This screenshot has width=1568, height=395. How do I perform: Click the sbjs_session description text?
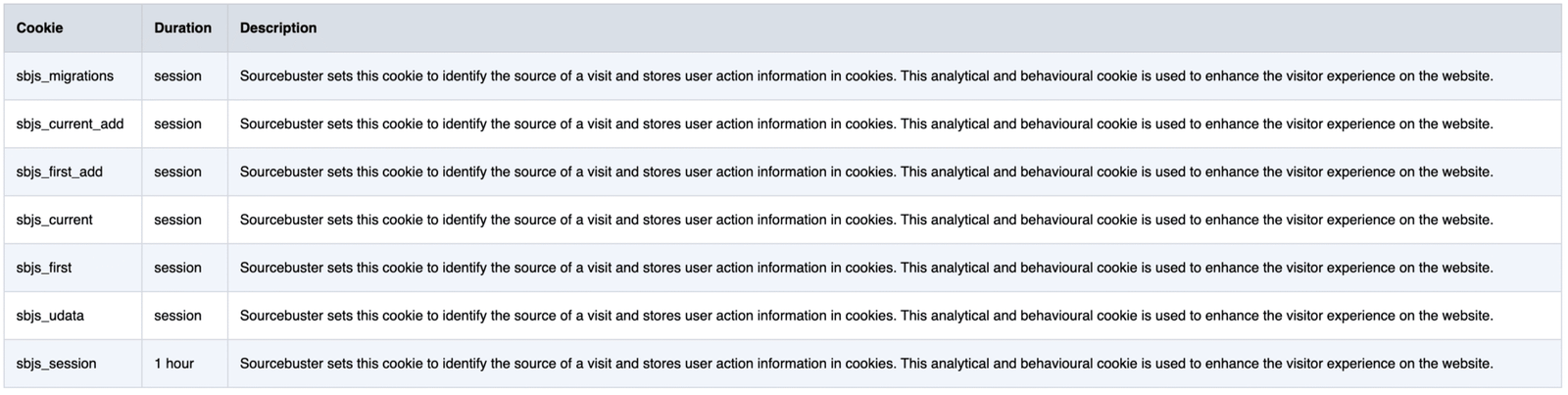(866, 364)
